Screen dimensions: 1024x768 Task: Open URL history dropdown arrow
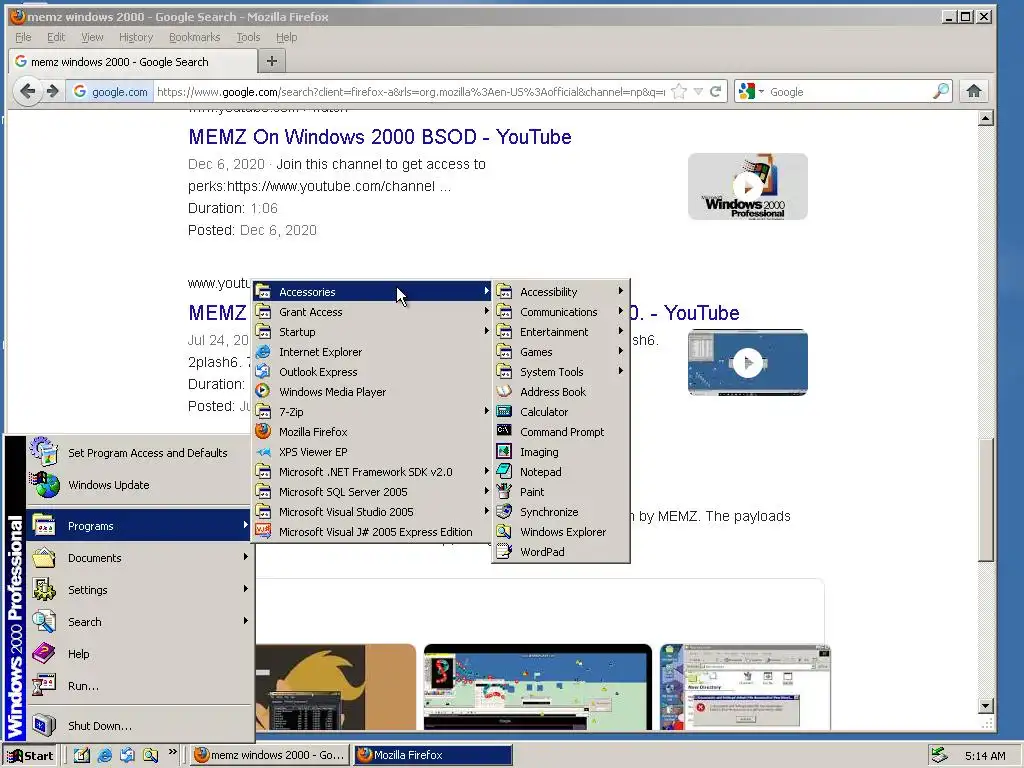click(698, 91)
